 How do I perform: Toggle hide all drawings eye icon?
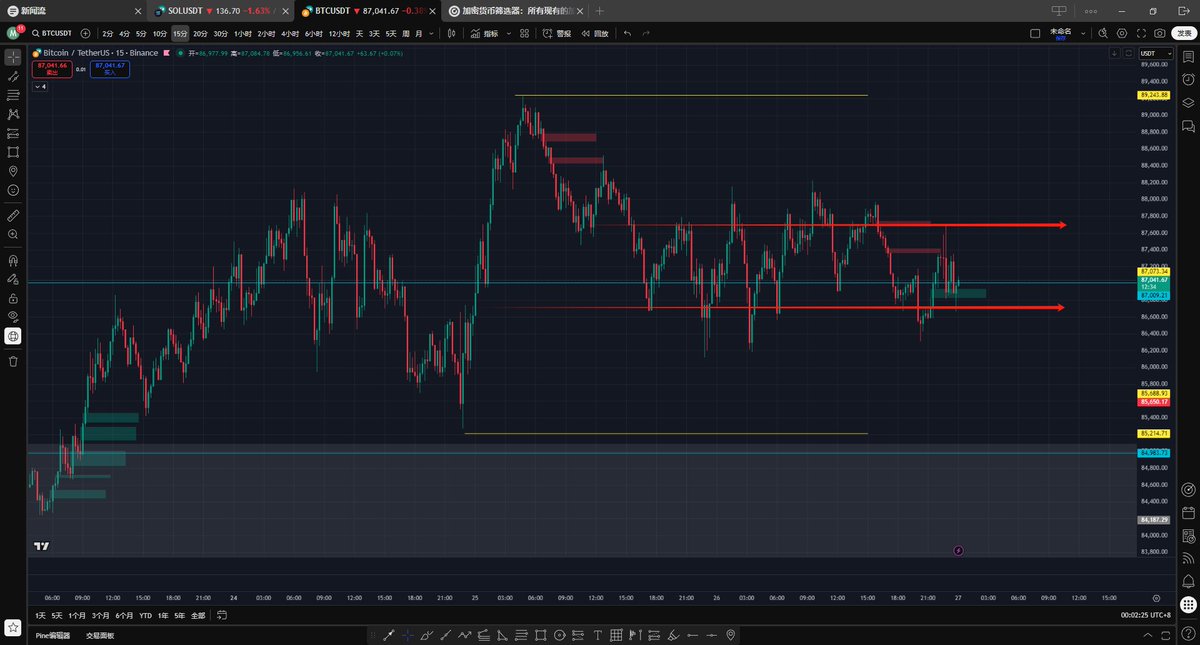(x=13, y=317)
